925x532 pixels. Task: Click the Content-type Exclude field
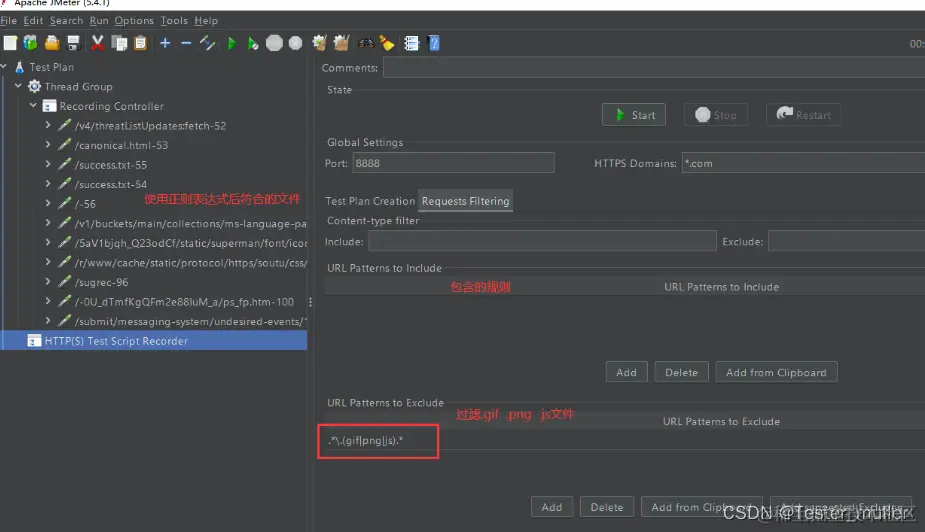847,241
